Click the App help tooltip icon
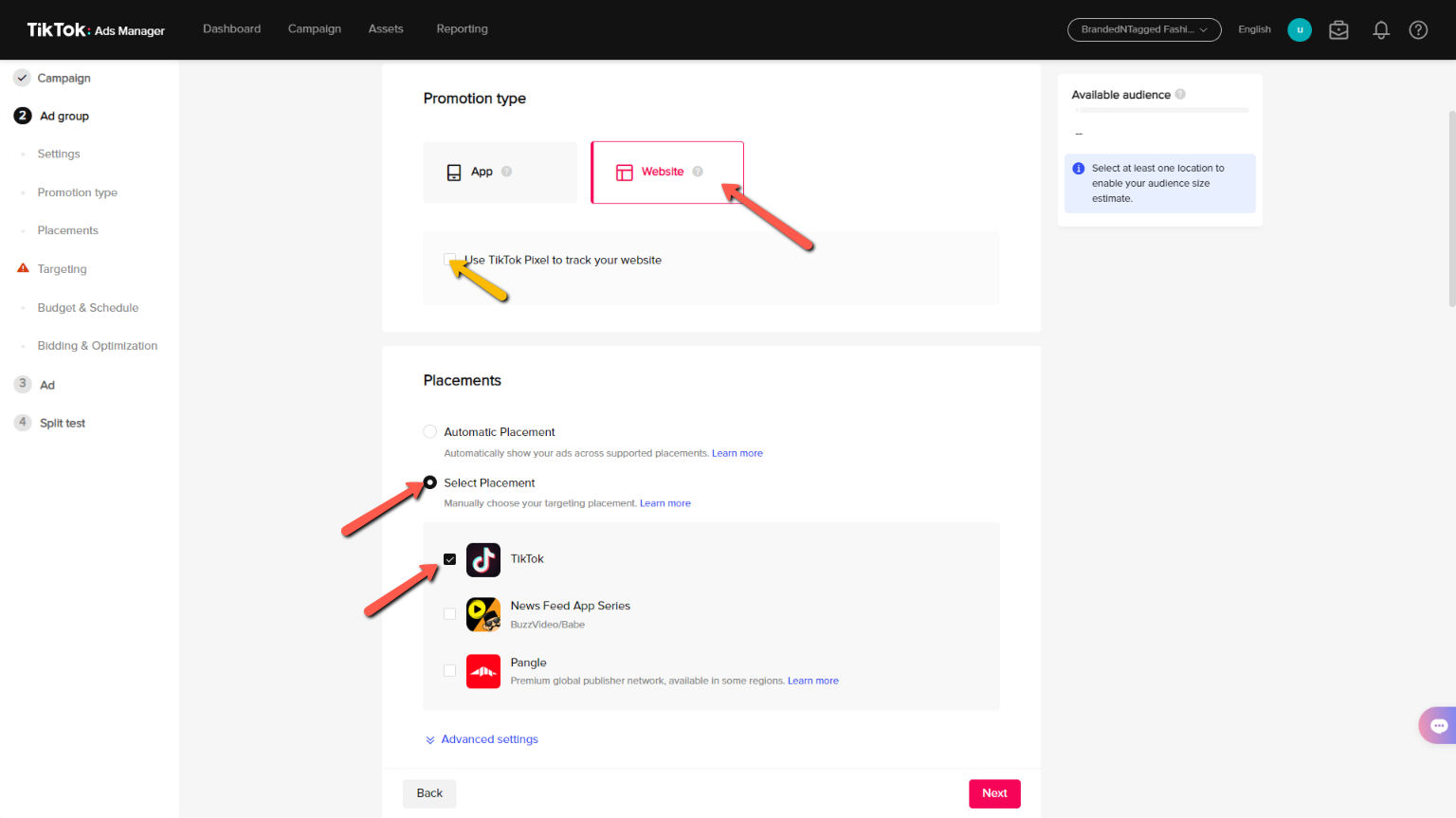The width and height of the screenshot is (1456, 818). [x=506, y=172]
